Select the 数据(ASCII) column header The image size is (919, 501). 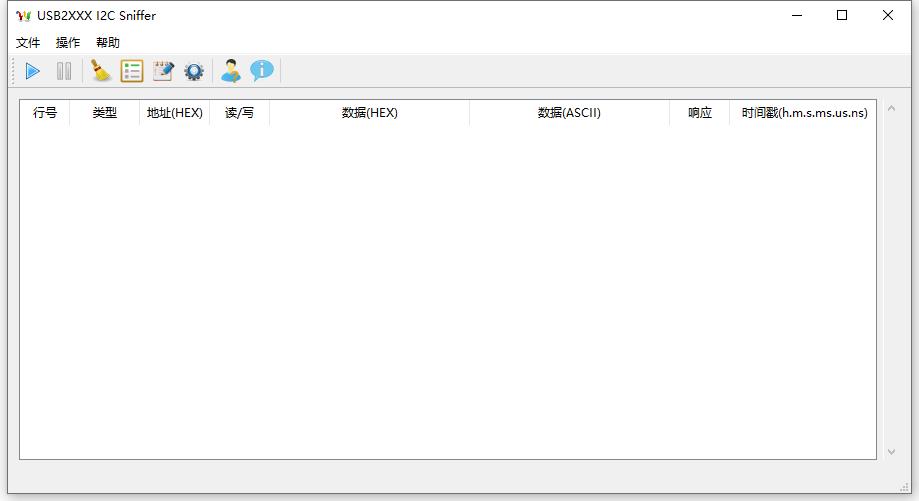(569, 113)
